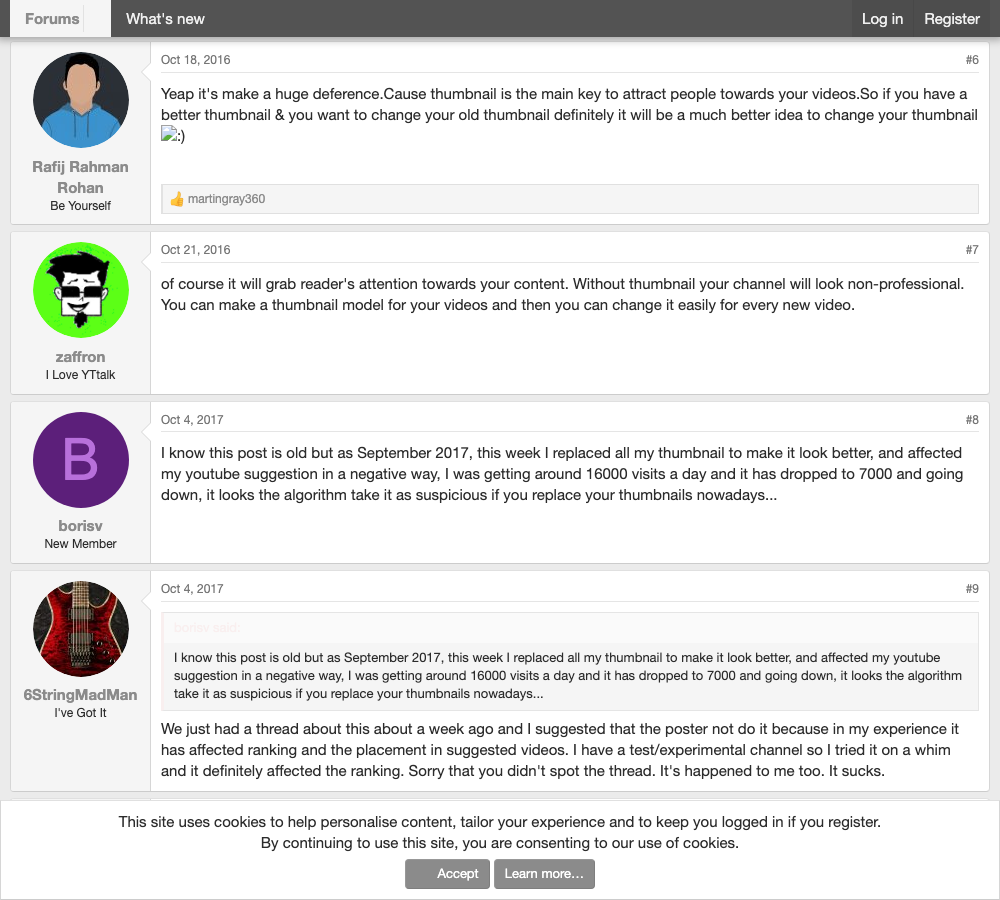Click the 'I Love YTtalk' user title

pyautogui.click(x=80, y=375)
